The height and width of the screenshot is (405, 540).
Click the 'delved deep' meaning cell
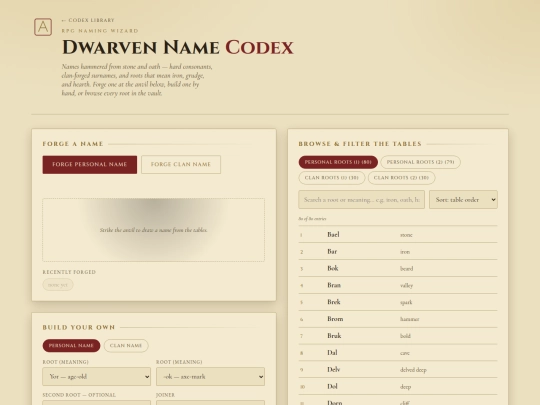coord(413,370)
